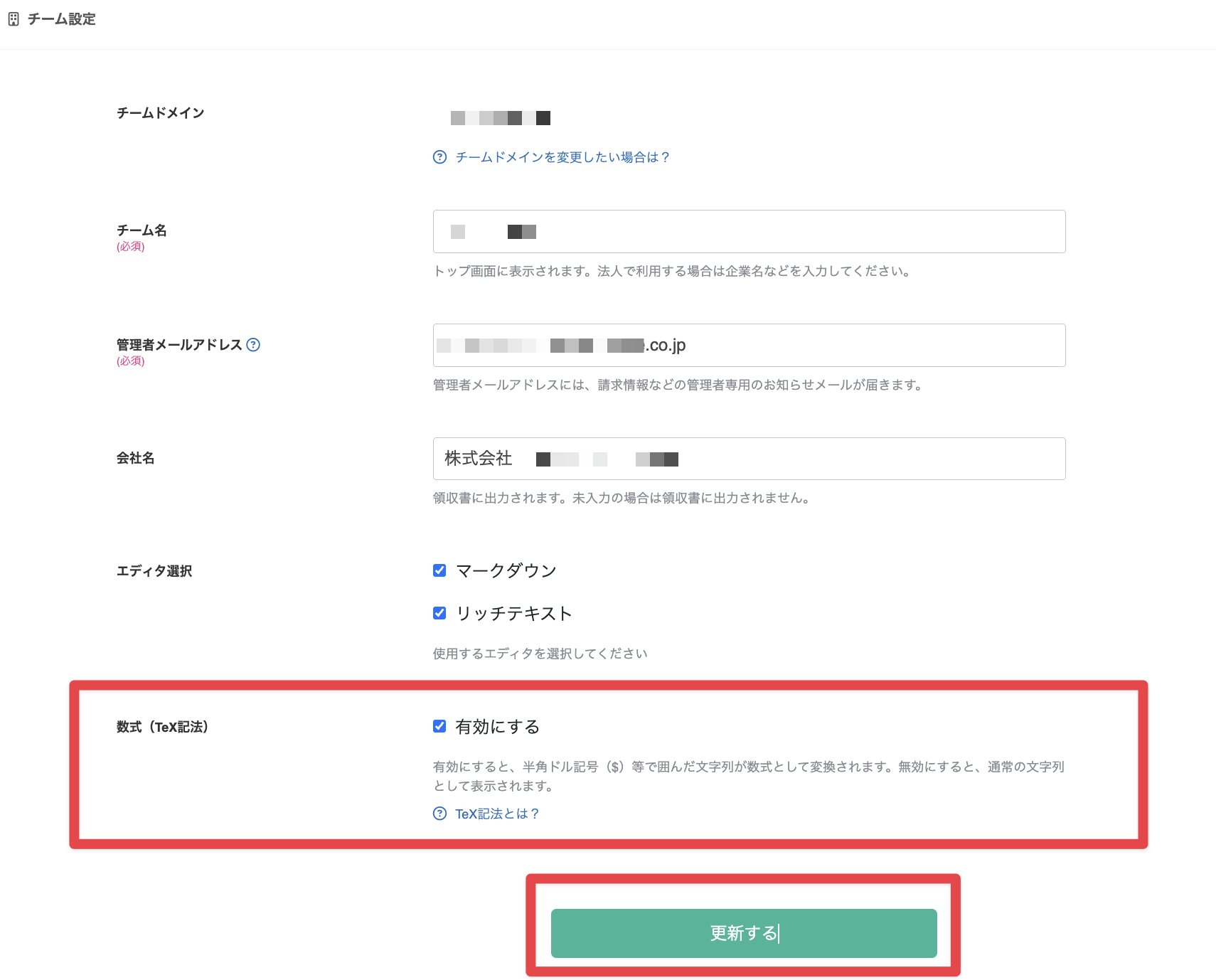Click the 有効にする label text
Image resolution: width=1216 pixels, height=980 pixels.
tap(497, 726)
